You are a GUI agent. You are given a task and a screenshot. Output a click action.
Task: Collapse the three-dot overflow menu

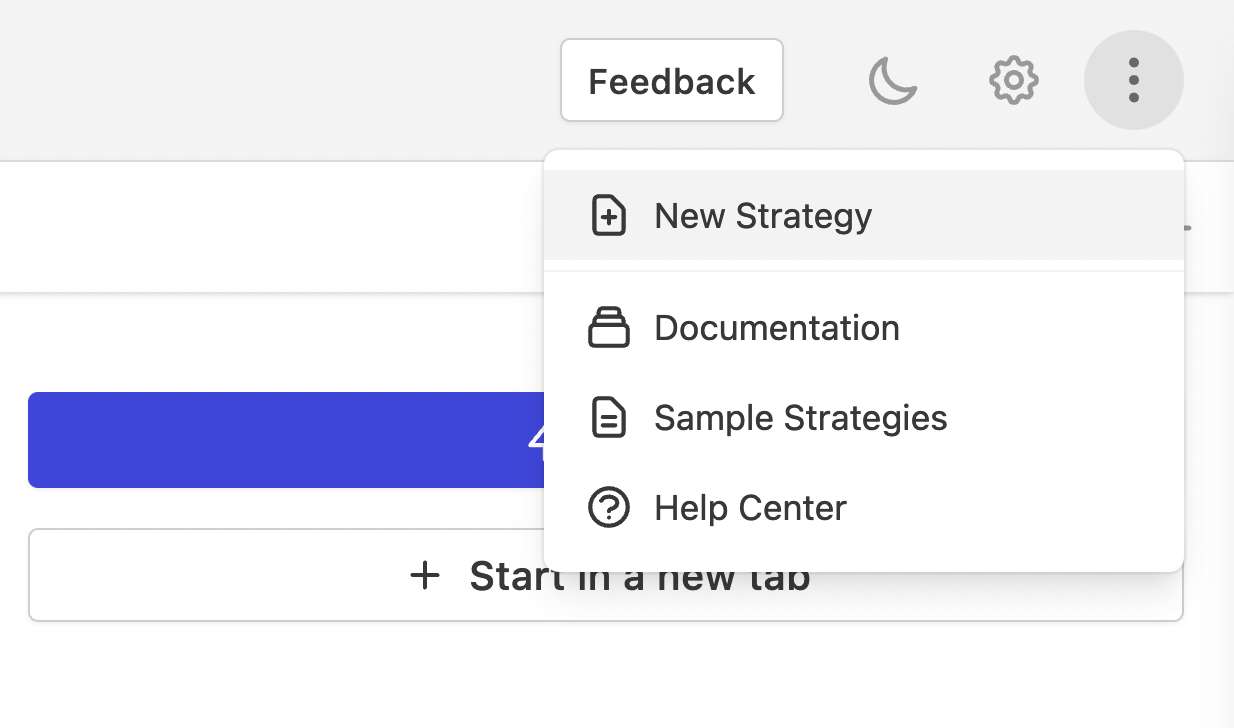pyautogui.click(x=1133, y=80)
